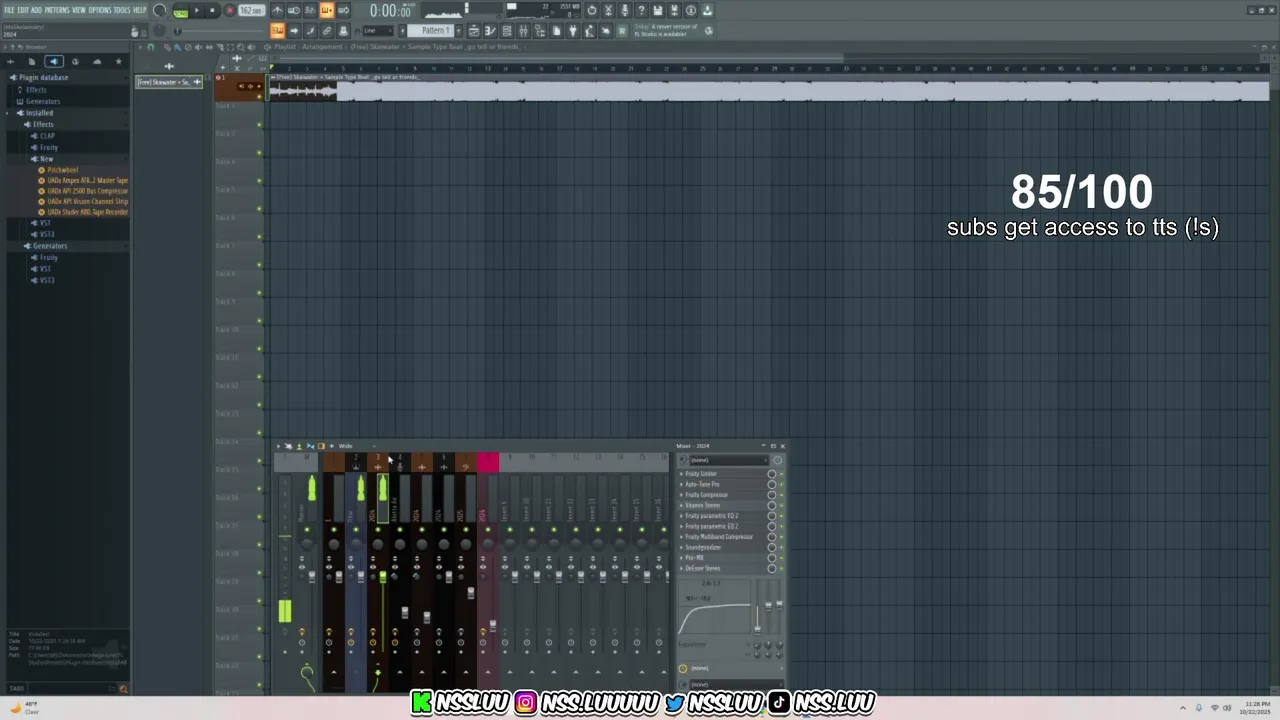Click the Master mixer track fader
The height and width of the screenshot is (720, 1280).
tap(312, 576)
